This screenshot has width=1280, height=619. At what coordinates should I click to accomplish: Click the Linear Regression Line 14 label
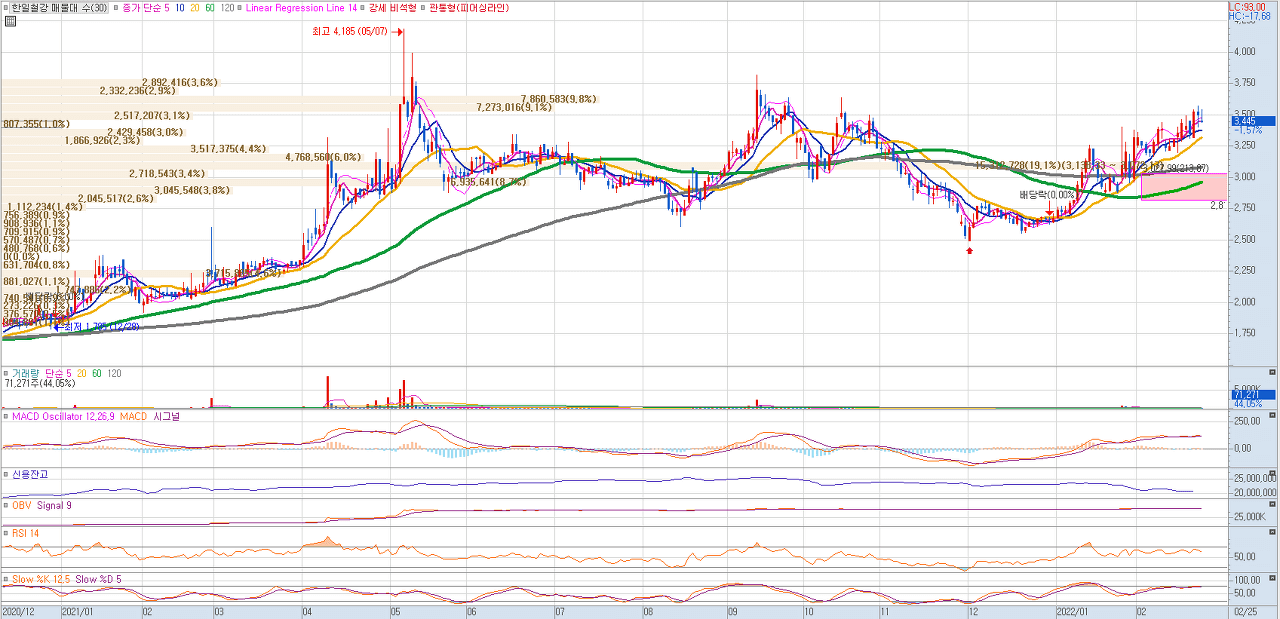[x=301, y=7]
